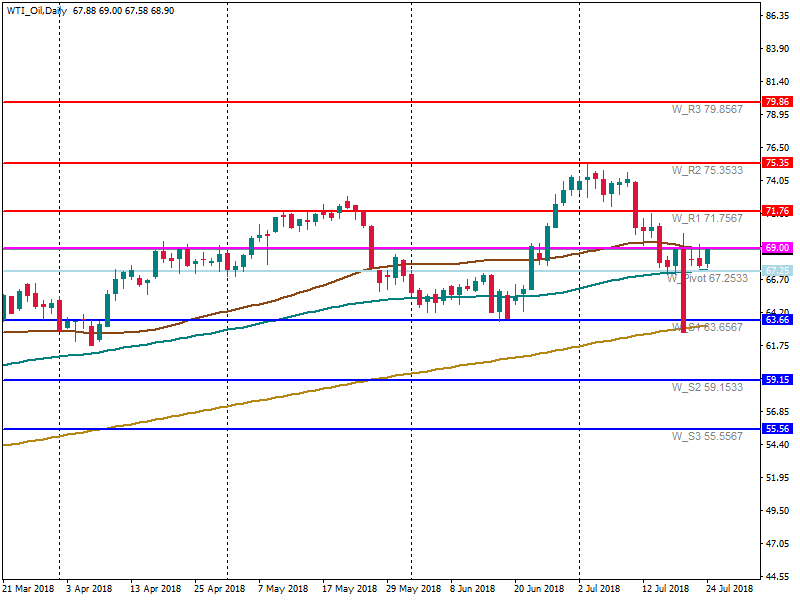Click the 21 Mar 2018 date label
This screenshot has height=600, width=800.
28,589
